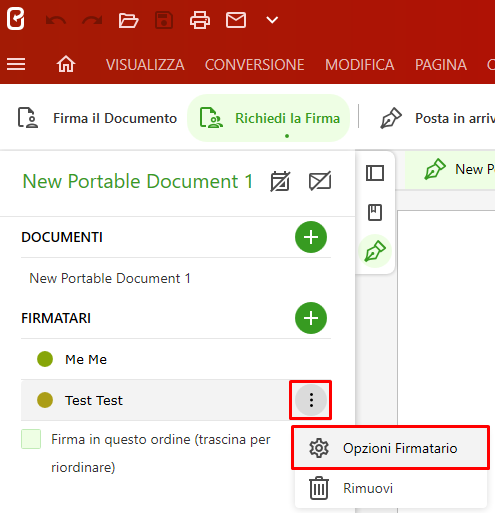The image size is (495, 513).
Task: Open three-dot menu for Test Test
Action: click(x=311, y=400)
